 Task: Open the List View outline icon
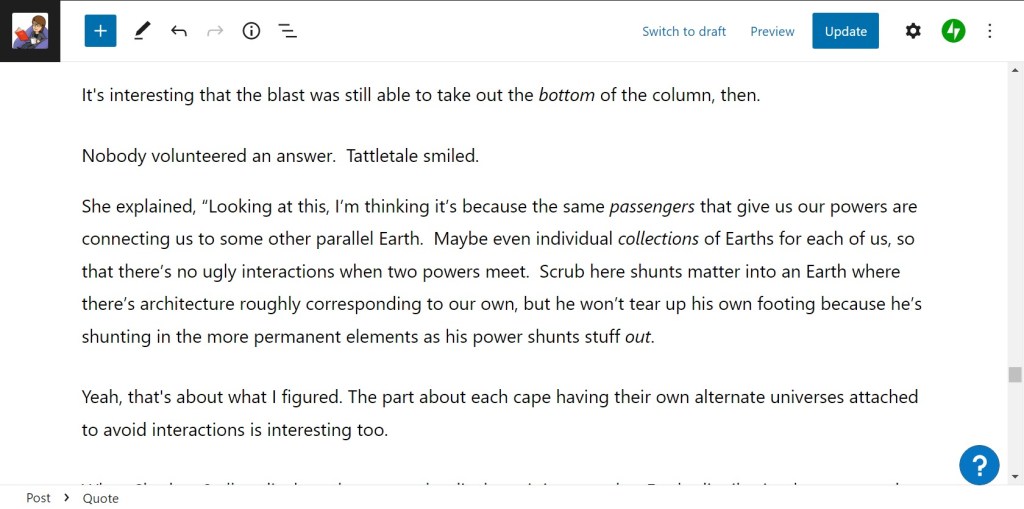point(288,31)
